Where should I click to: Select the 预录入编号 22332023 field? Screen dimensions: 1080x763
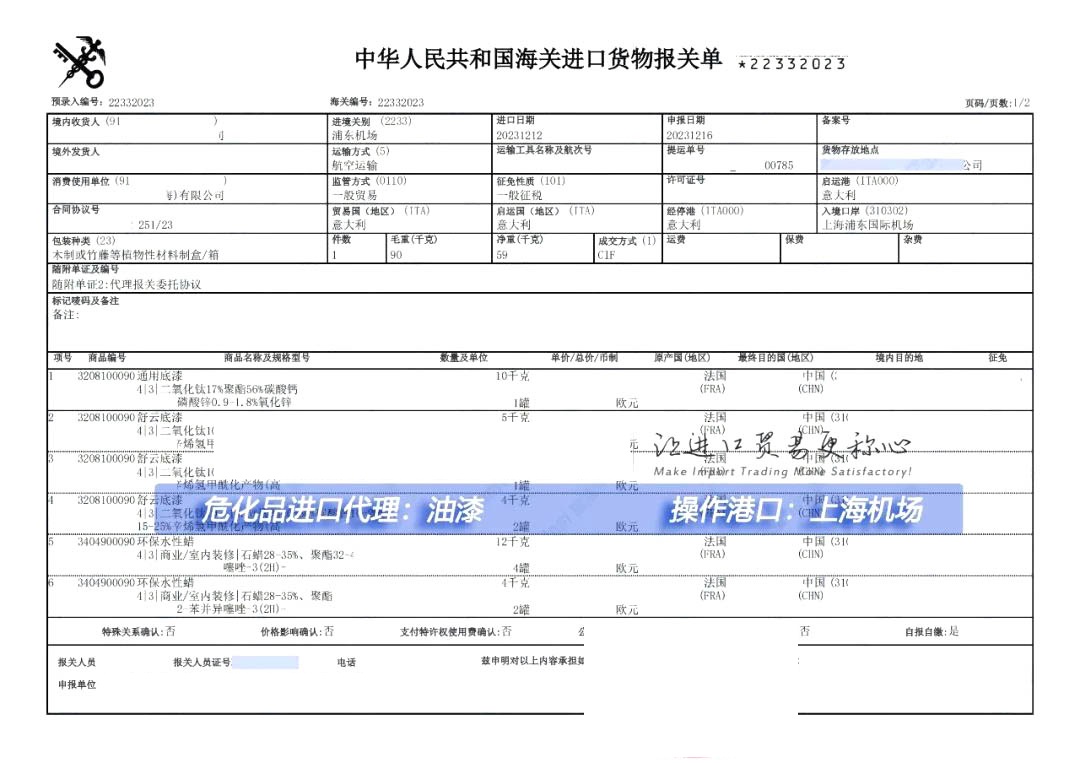[103, 103]
